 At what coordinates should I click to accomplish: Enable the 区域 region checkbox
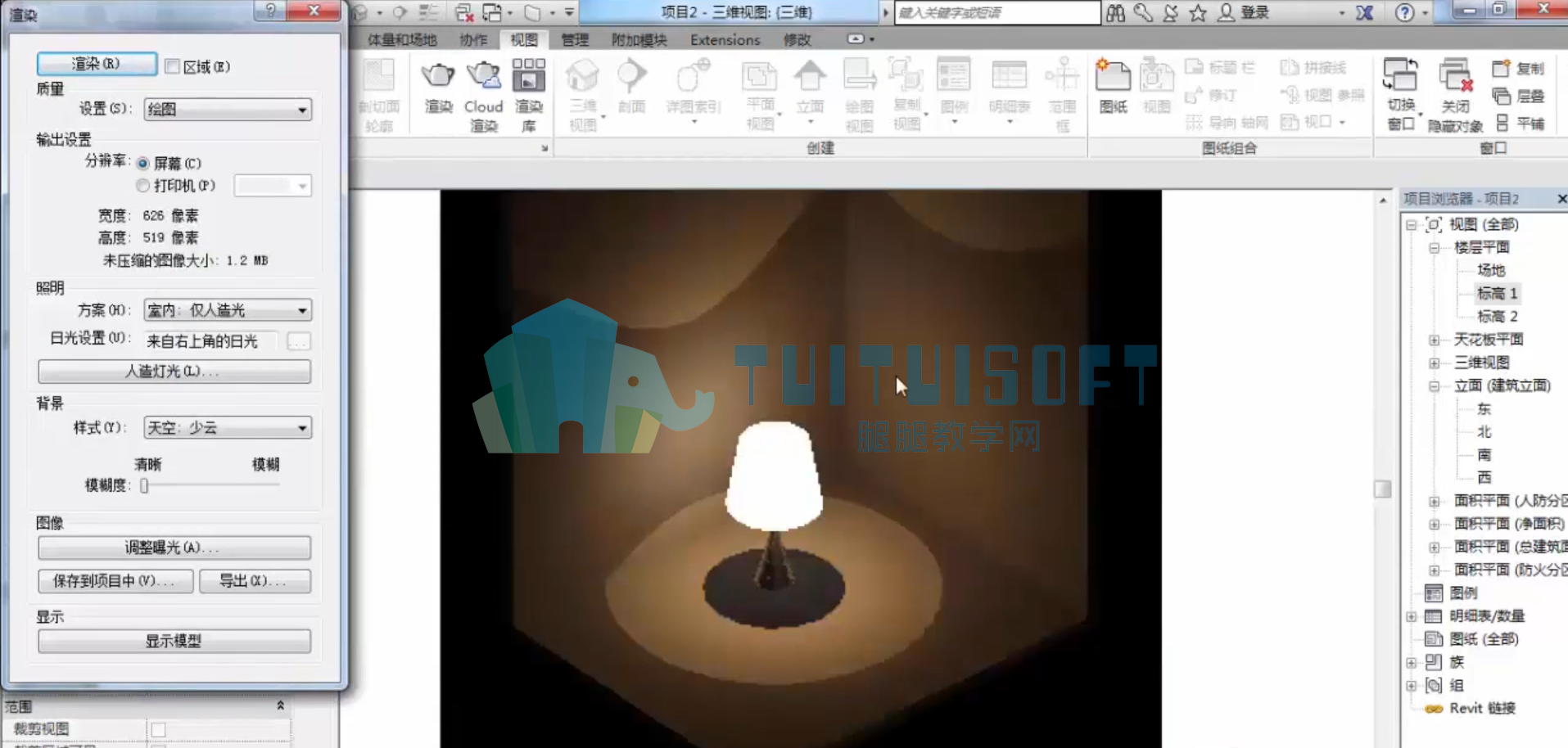tap(172, 66)
